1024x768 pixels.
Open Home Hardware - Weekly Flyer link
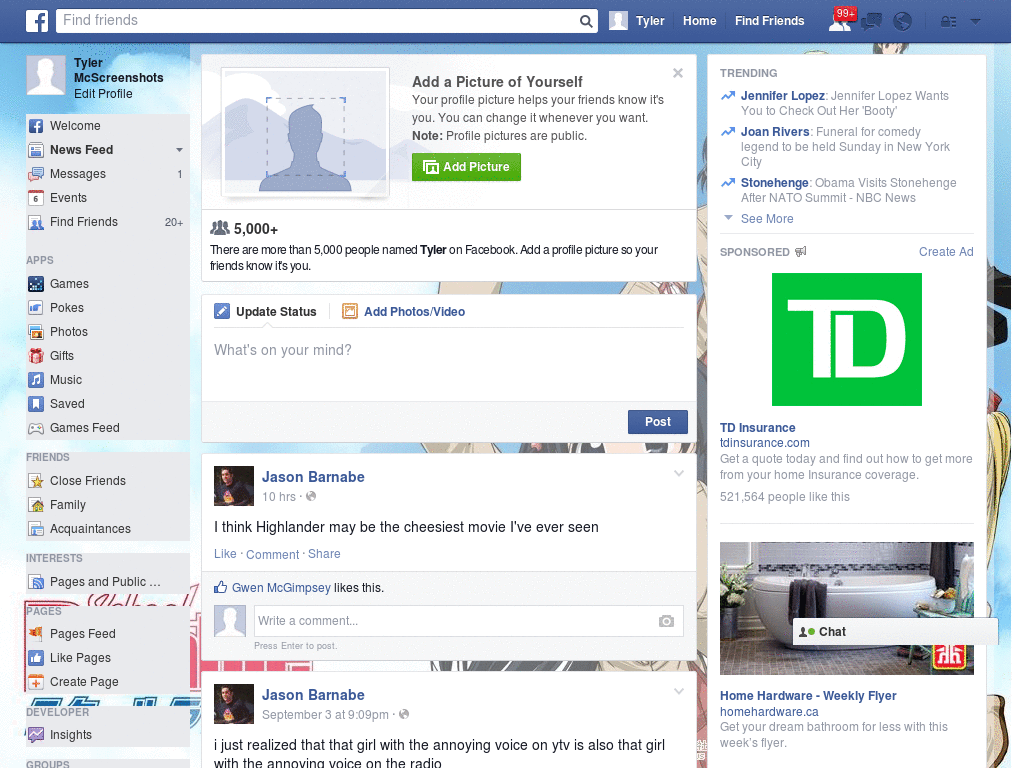(808, 696)
